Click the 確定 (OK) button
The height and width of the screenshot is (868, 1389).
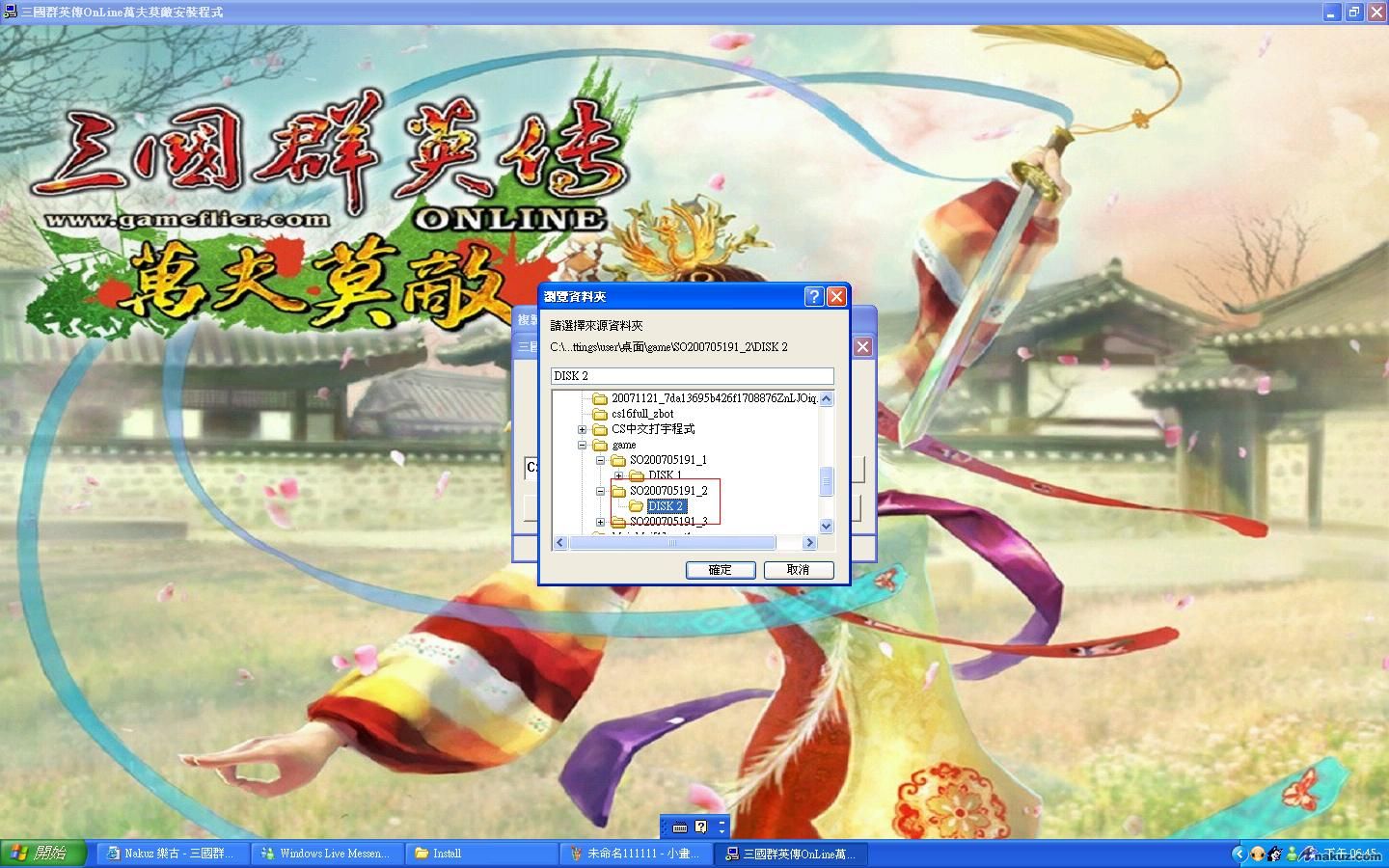click(720, 570)
